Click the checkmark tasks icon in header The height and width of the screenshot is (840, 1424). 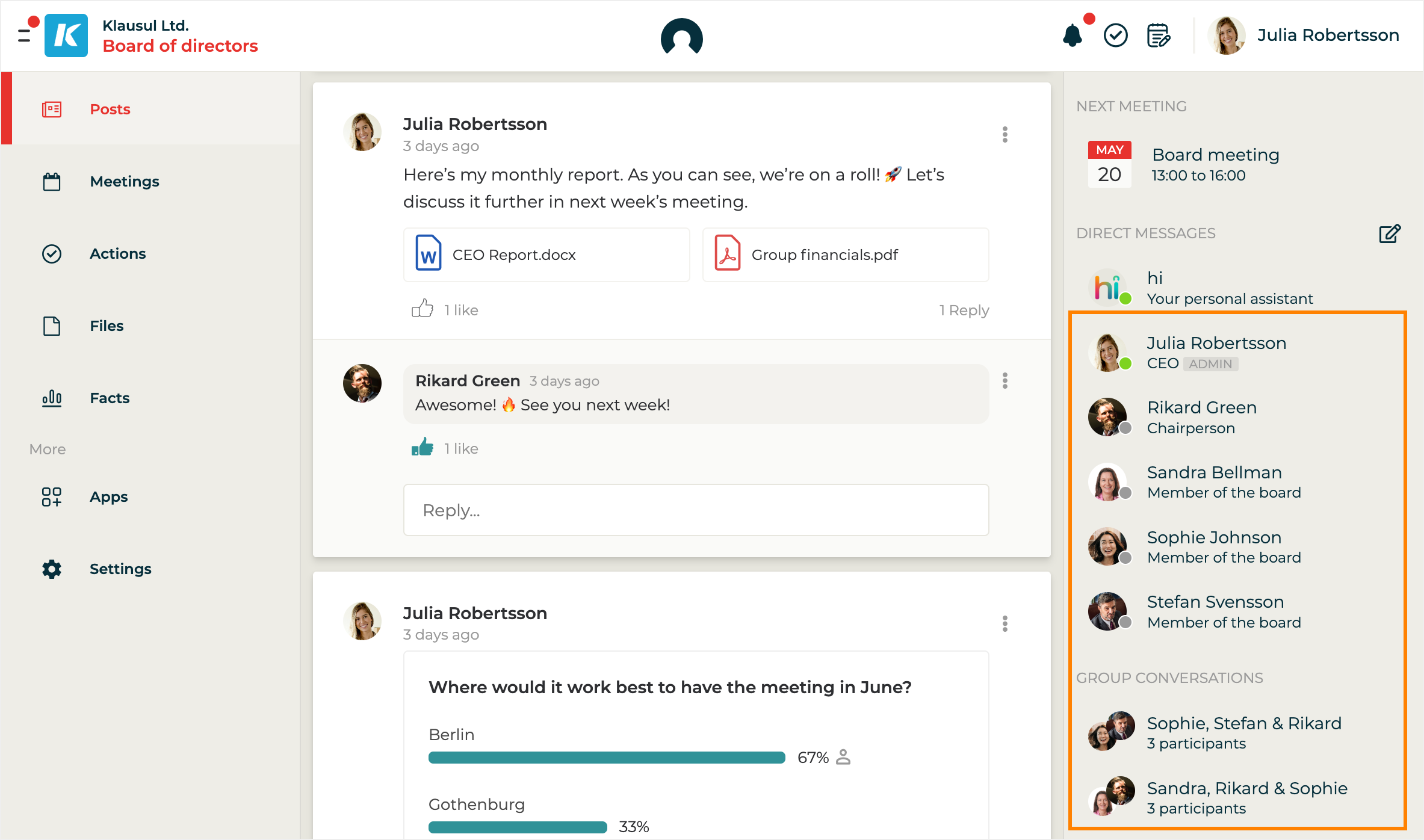tap(1115, 36)
